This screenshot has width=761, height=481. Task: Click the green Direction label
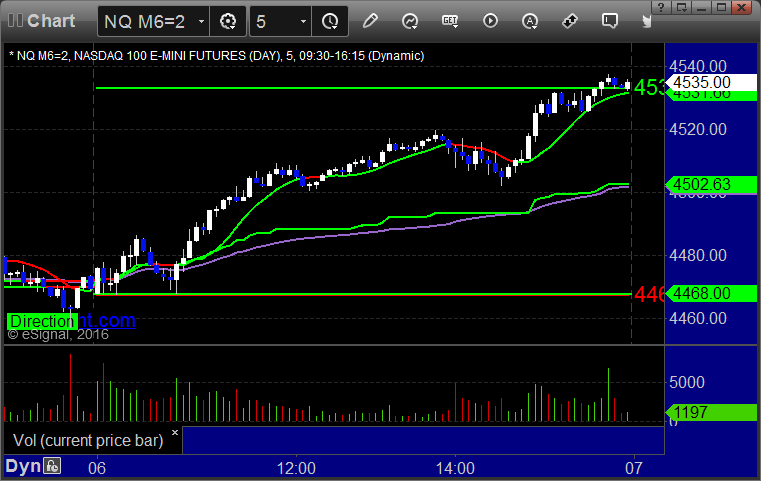click(42, 321)
